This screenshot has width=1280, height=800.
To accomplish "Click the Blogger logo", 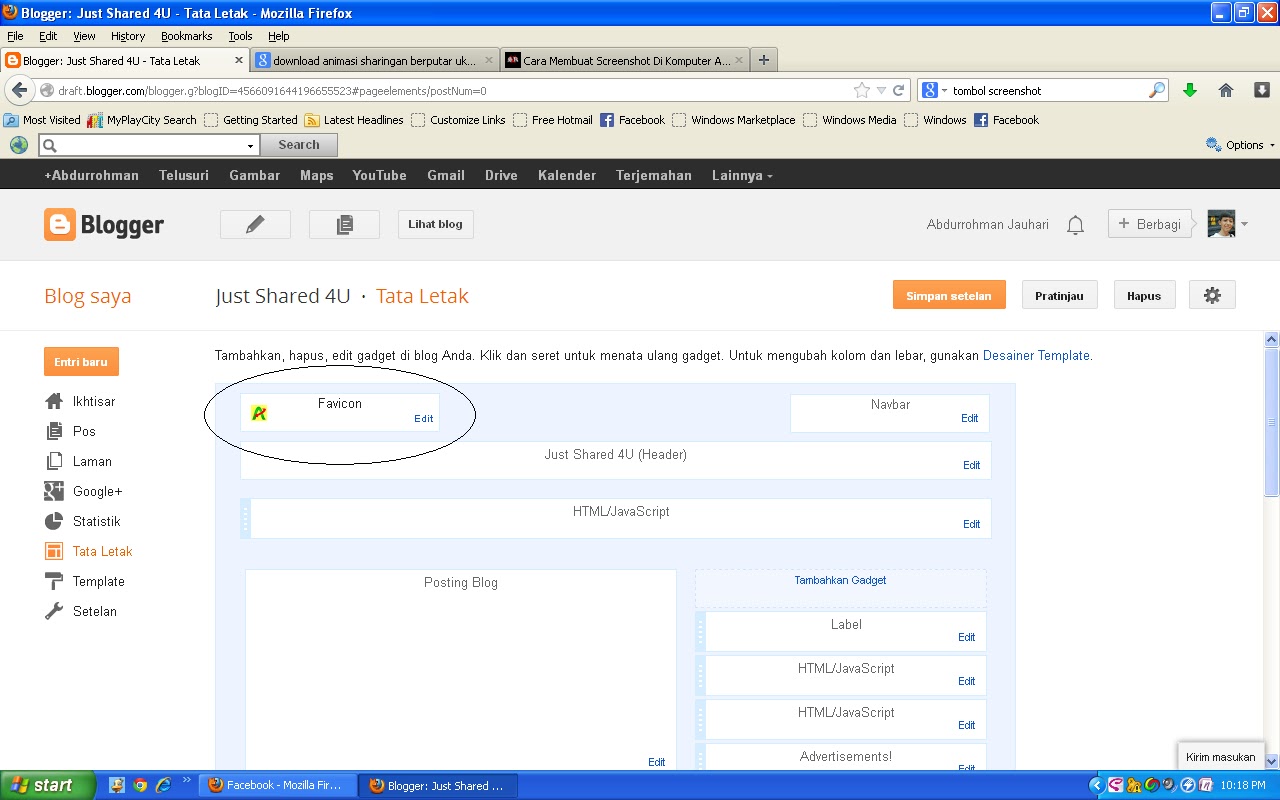I will click(104, 225).
